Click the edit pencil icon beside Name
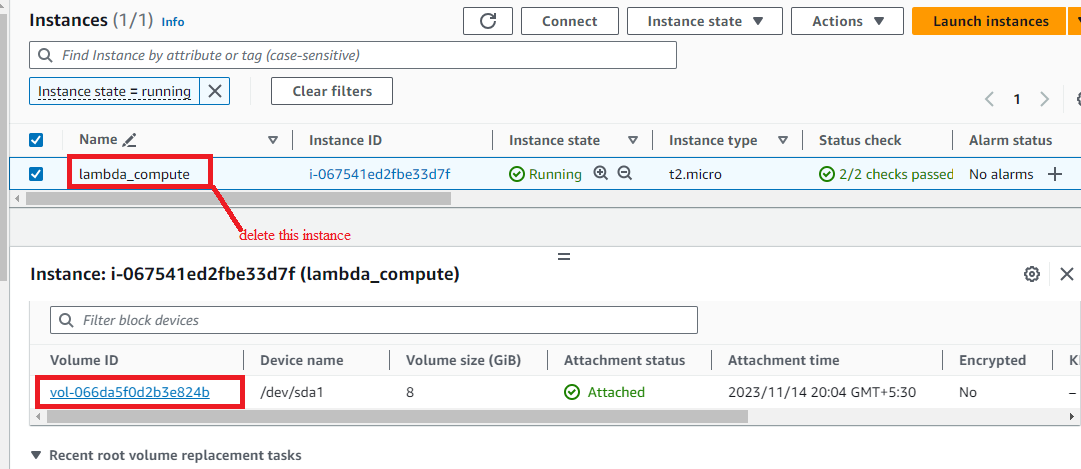This screenshot has width=1081, height=469. pos(129,140)
